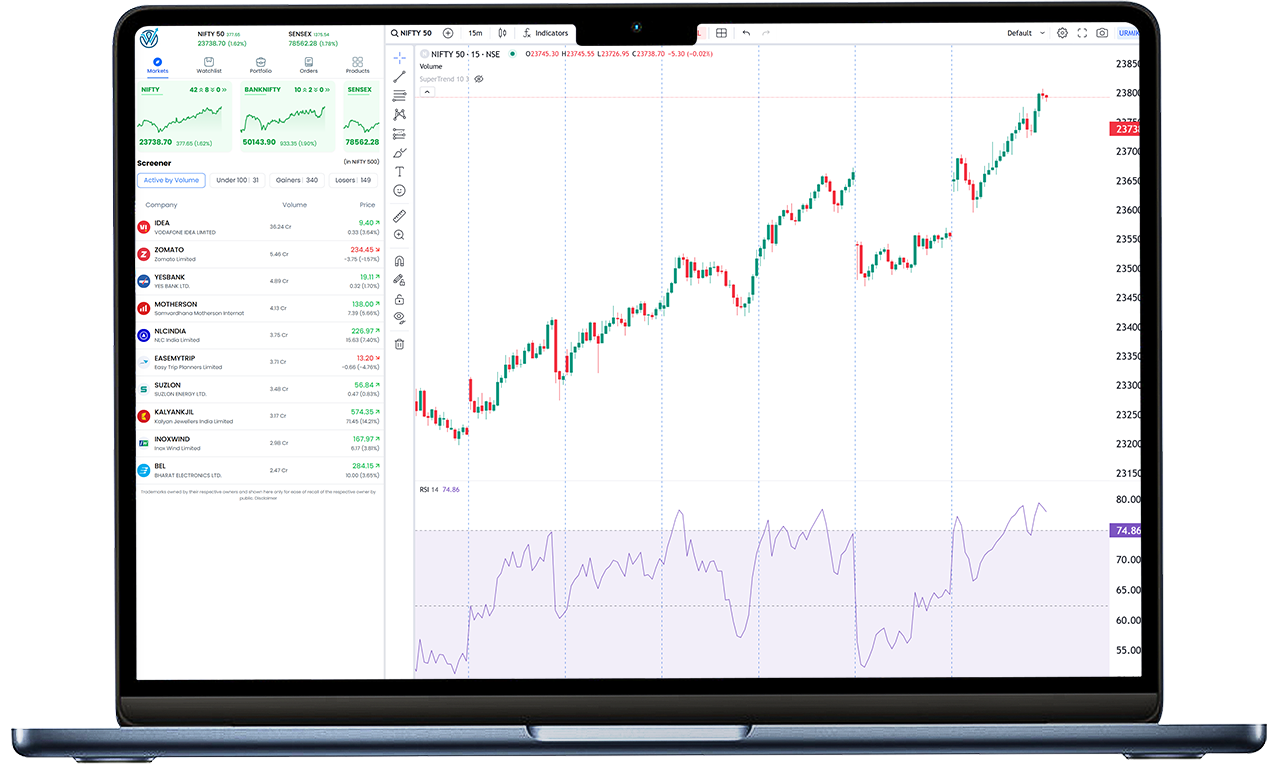Filter screener by Losers
1280x784 pixels.
[x=353, y=180]
